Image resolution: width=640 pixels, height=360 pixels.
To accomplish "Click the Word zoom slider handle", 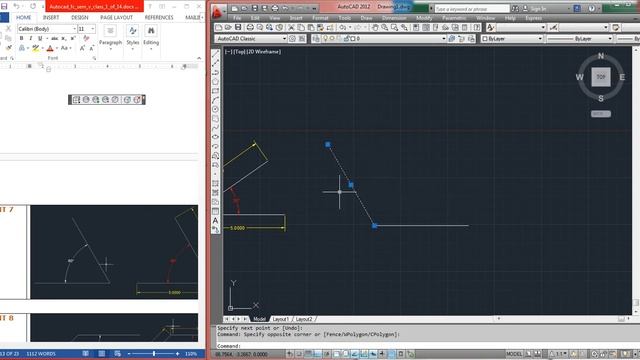I will tap(154, 353).
